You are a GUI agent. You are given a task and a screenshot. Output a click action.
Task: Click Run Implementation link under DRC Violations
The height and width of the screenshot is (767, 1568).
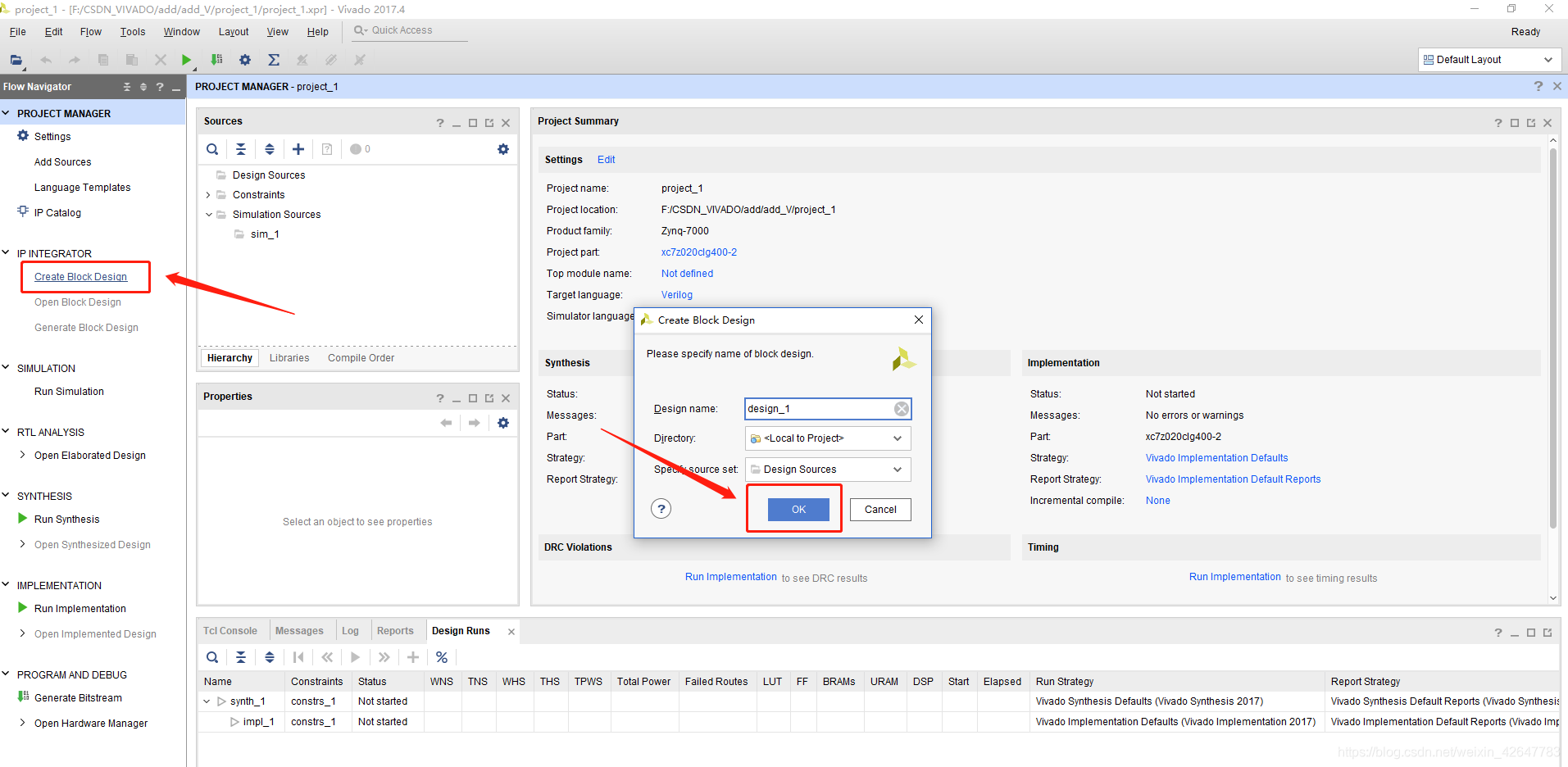point(731,577)
